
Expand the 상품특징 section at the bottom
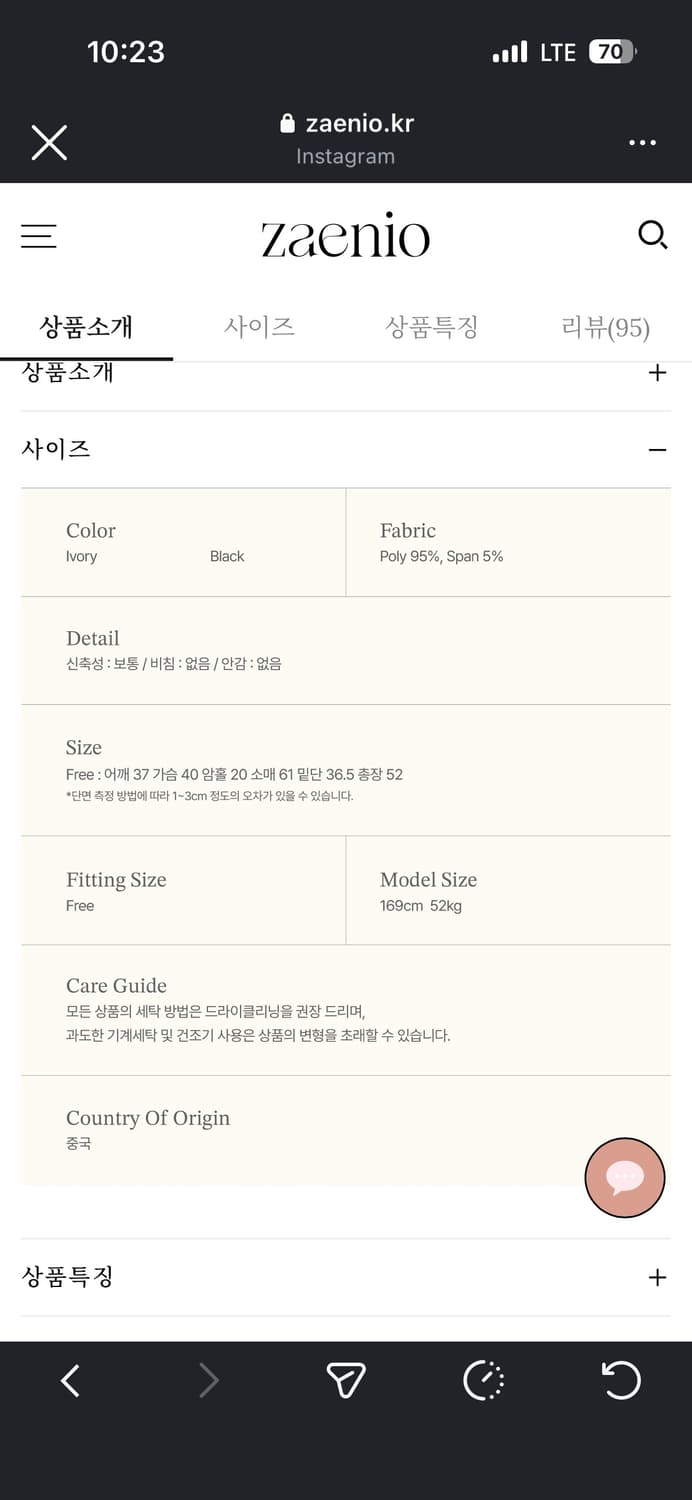coord(657,1277)
